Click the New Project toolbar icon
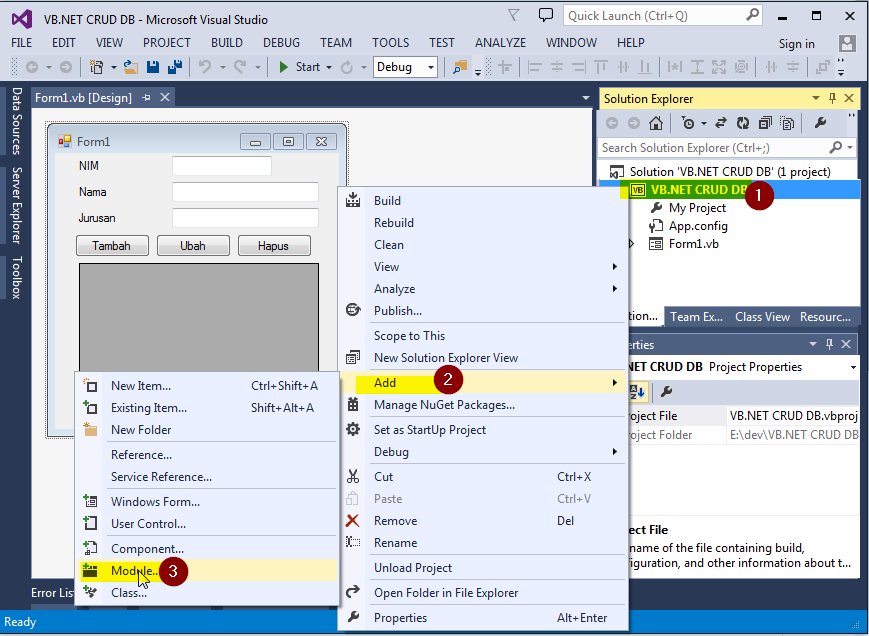The width and height of the screenshot is (869, 636). [96, 67]
